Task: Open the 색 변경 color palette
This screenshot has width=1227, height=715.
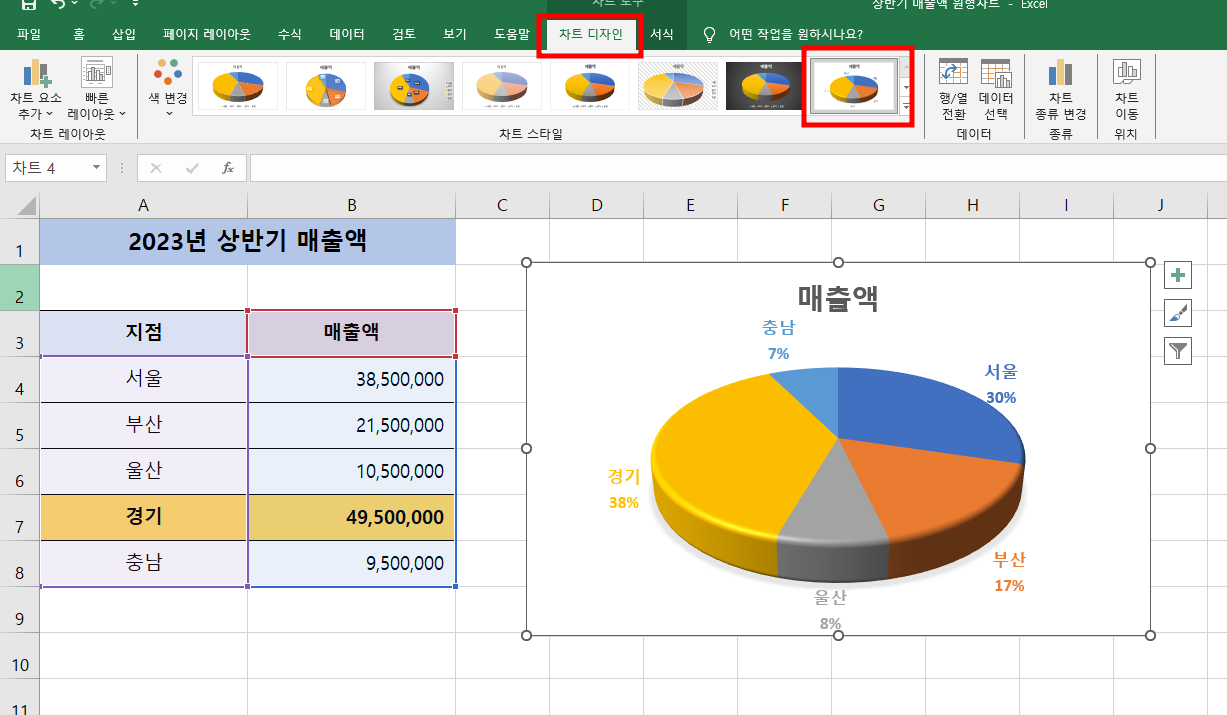Action: coord(168,87)
